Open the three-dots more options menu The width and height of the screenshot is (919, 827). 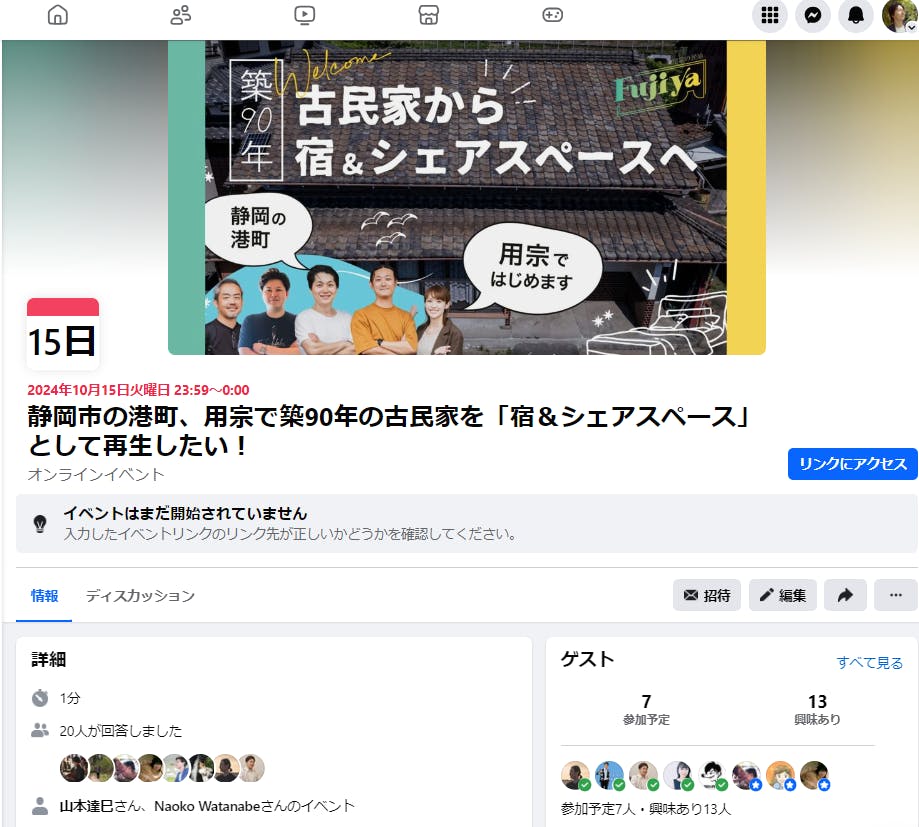point(896,595)
